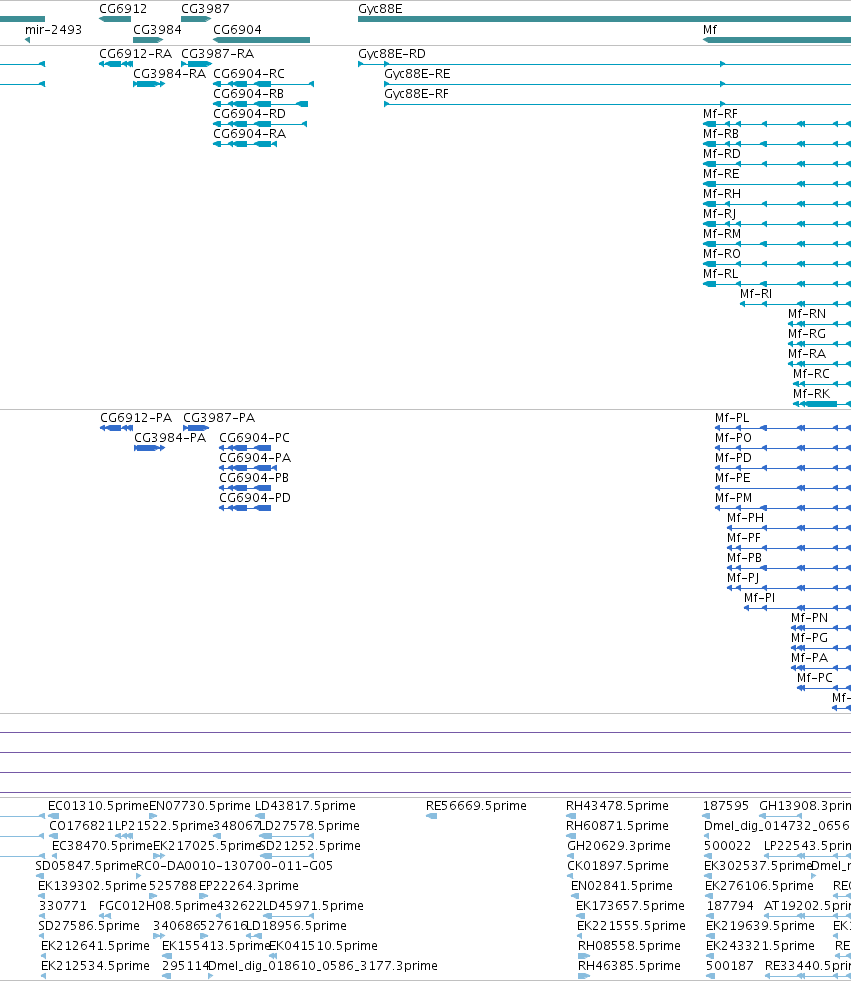Select the CG3984 gene label
The height and width of the screenshot is (981, 851).
point(157,30)
